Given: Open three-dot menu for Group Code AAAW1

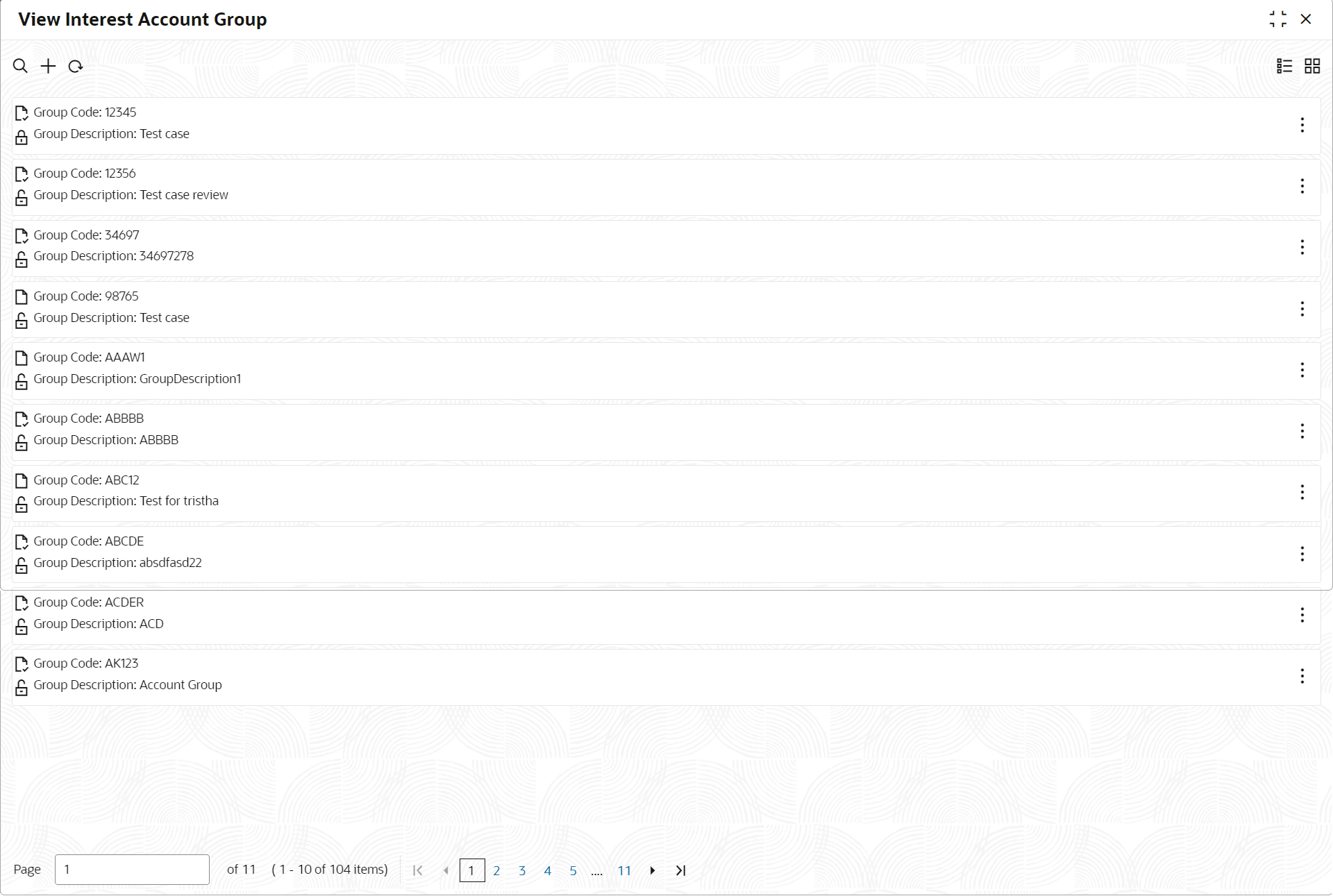Looking at the screenshot, I should [1302, 370].
